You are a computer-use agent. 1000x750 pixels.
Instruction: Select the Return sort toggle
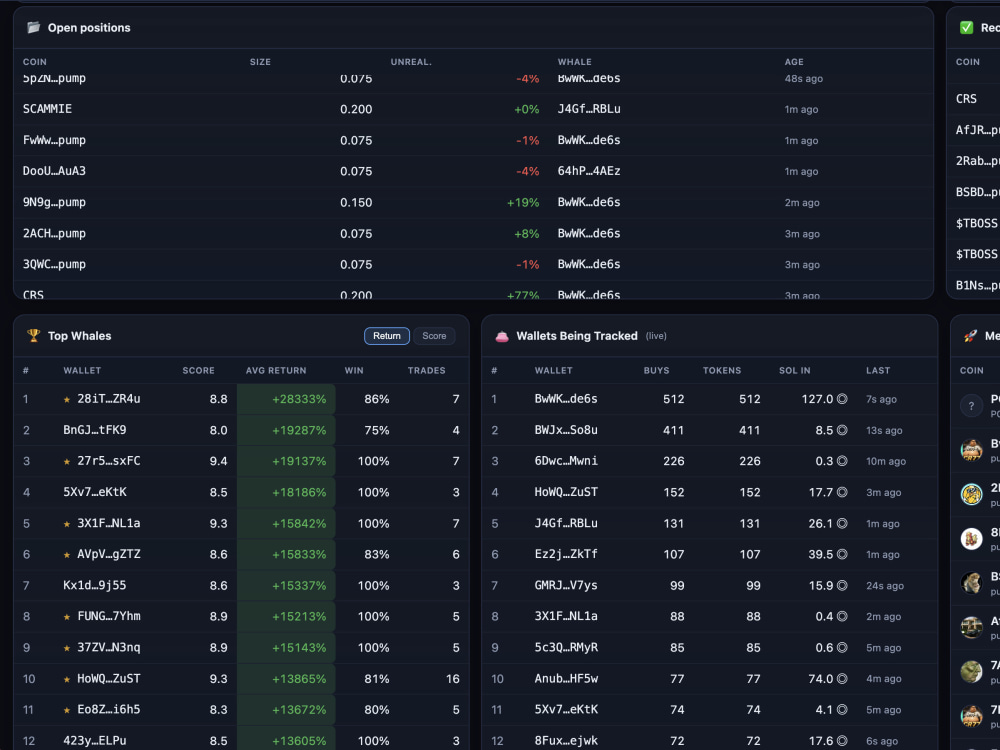(387, 335)
